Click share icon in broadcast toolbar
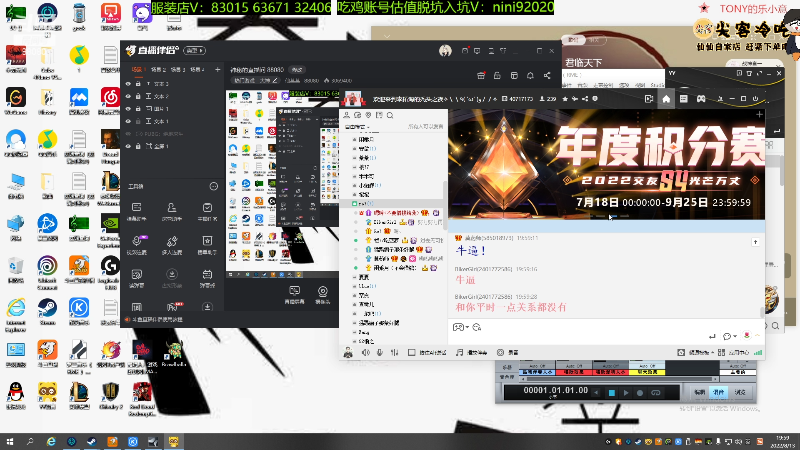 coord(547,76)
